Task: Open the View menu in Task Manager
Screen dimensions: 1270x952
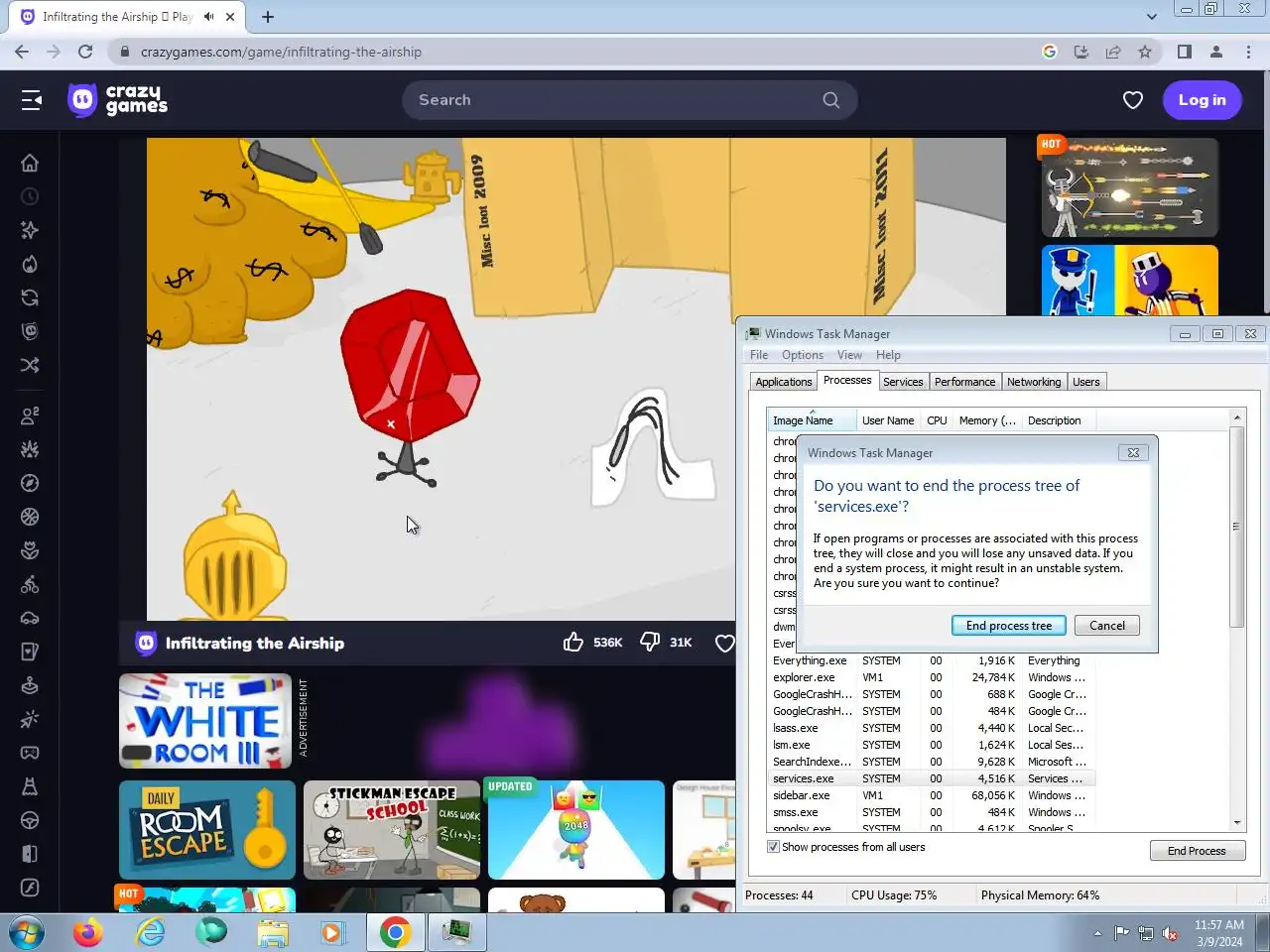Action: pyautogui.click(x=849, y=355)
